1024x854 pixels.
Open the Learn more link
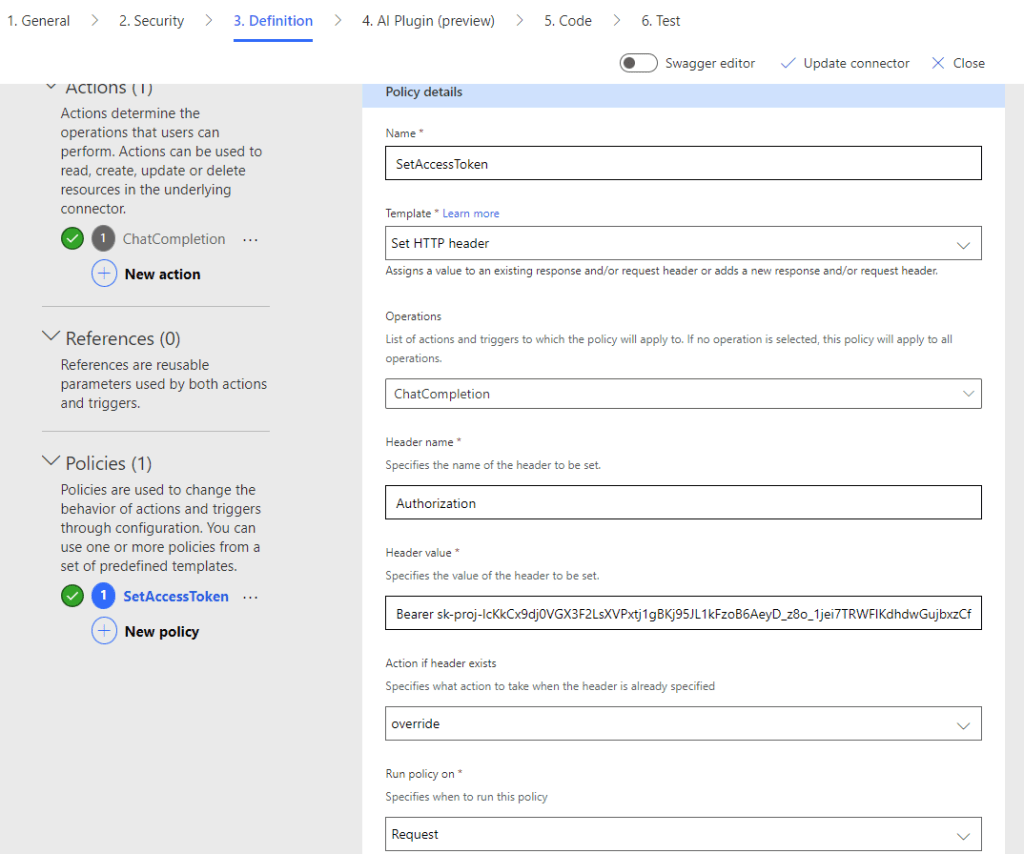[x=471, y=214]
